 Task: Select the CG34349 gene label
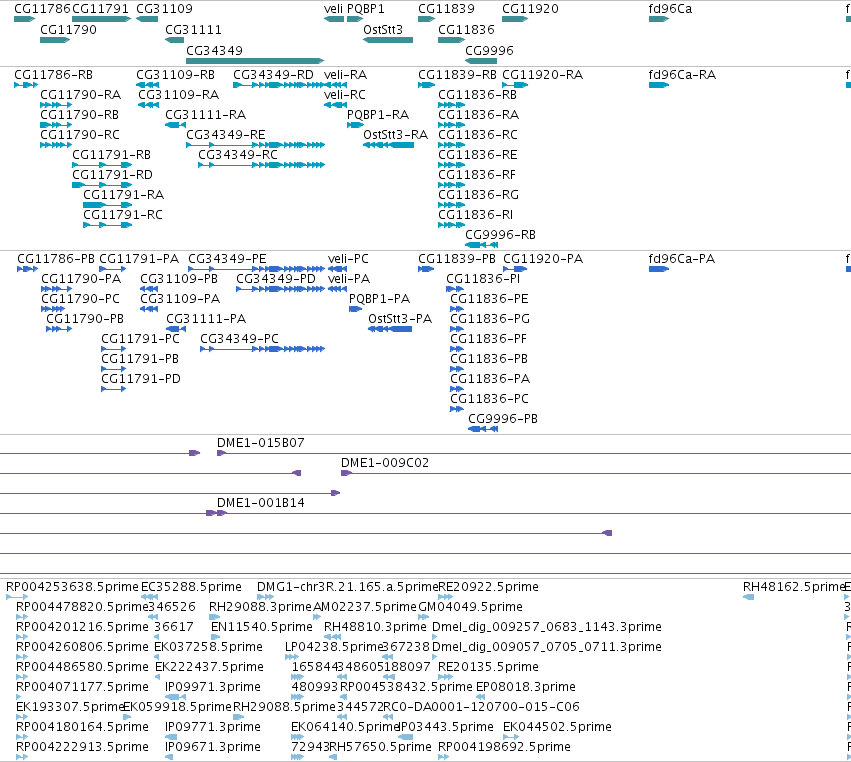pos(214,50)
